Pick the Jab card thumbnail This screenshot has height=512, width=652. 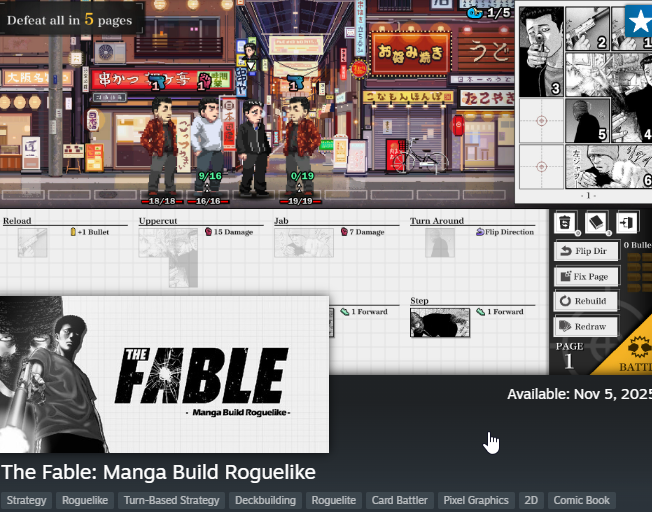point(304,242)
